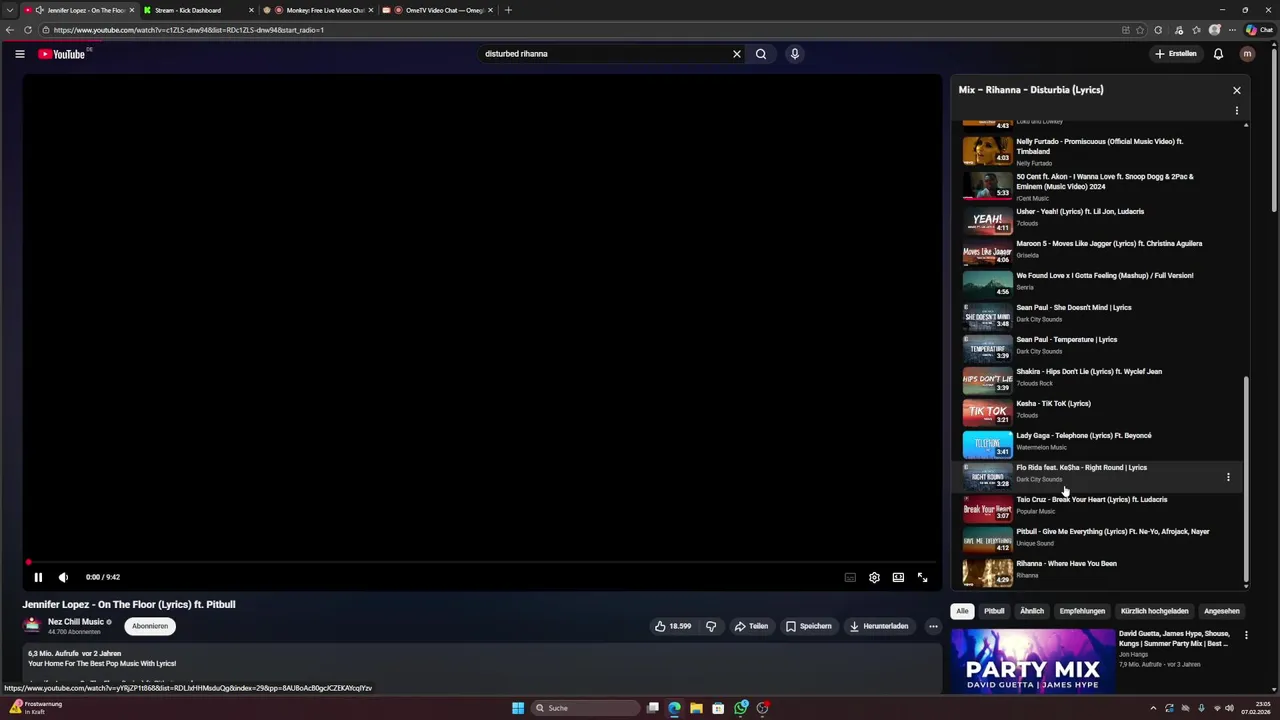Play Rihanna - Where Have You Been
The height and width of the screenshot is (720, 1280).
1100,570
